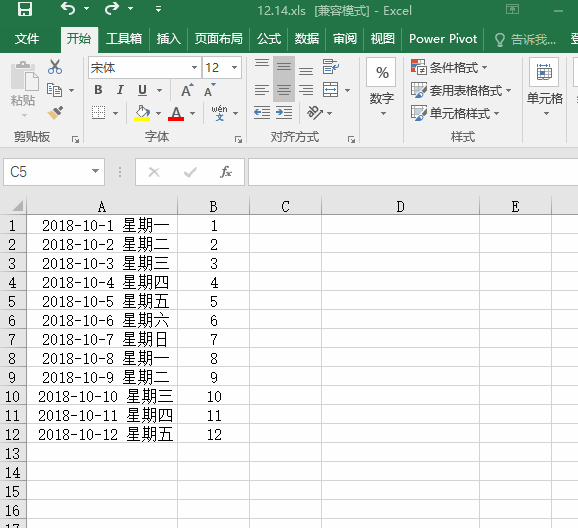Image resolution: width=578 pixels, height=528 pixels.
Task: Select column D header
Action: (400, 206)
